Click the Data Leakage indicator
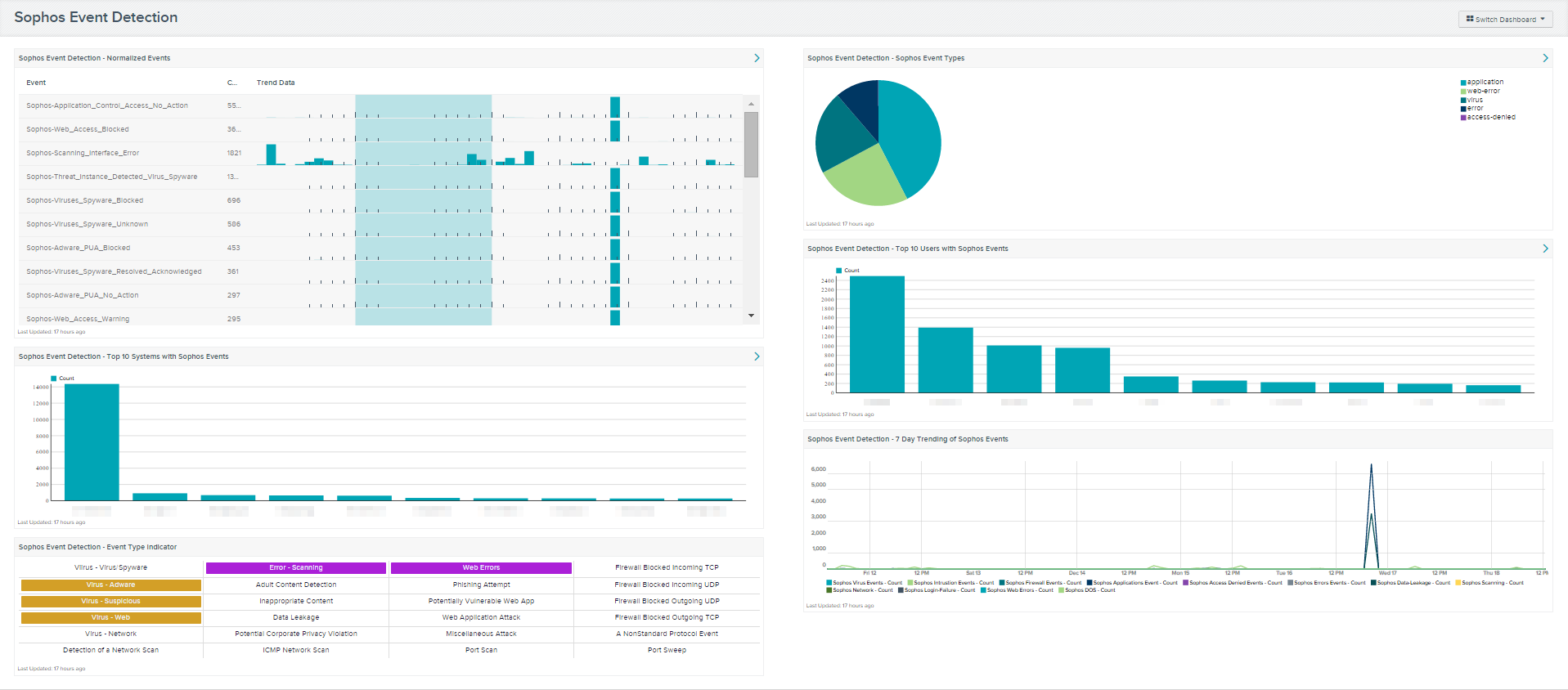The image size is (1568, 690). [x=296, y=617]
